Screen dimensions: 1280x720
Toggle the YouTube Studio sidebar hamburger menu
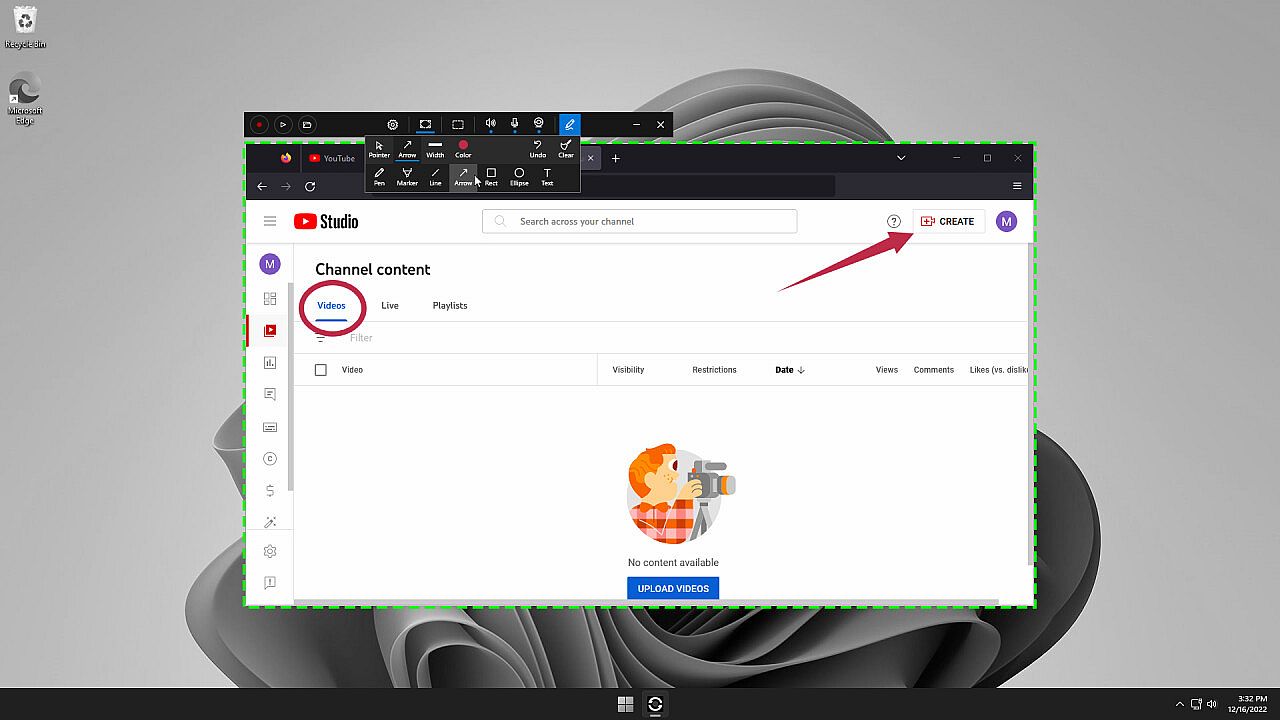click(x=270, y=221)
